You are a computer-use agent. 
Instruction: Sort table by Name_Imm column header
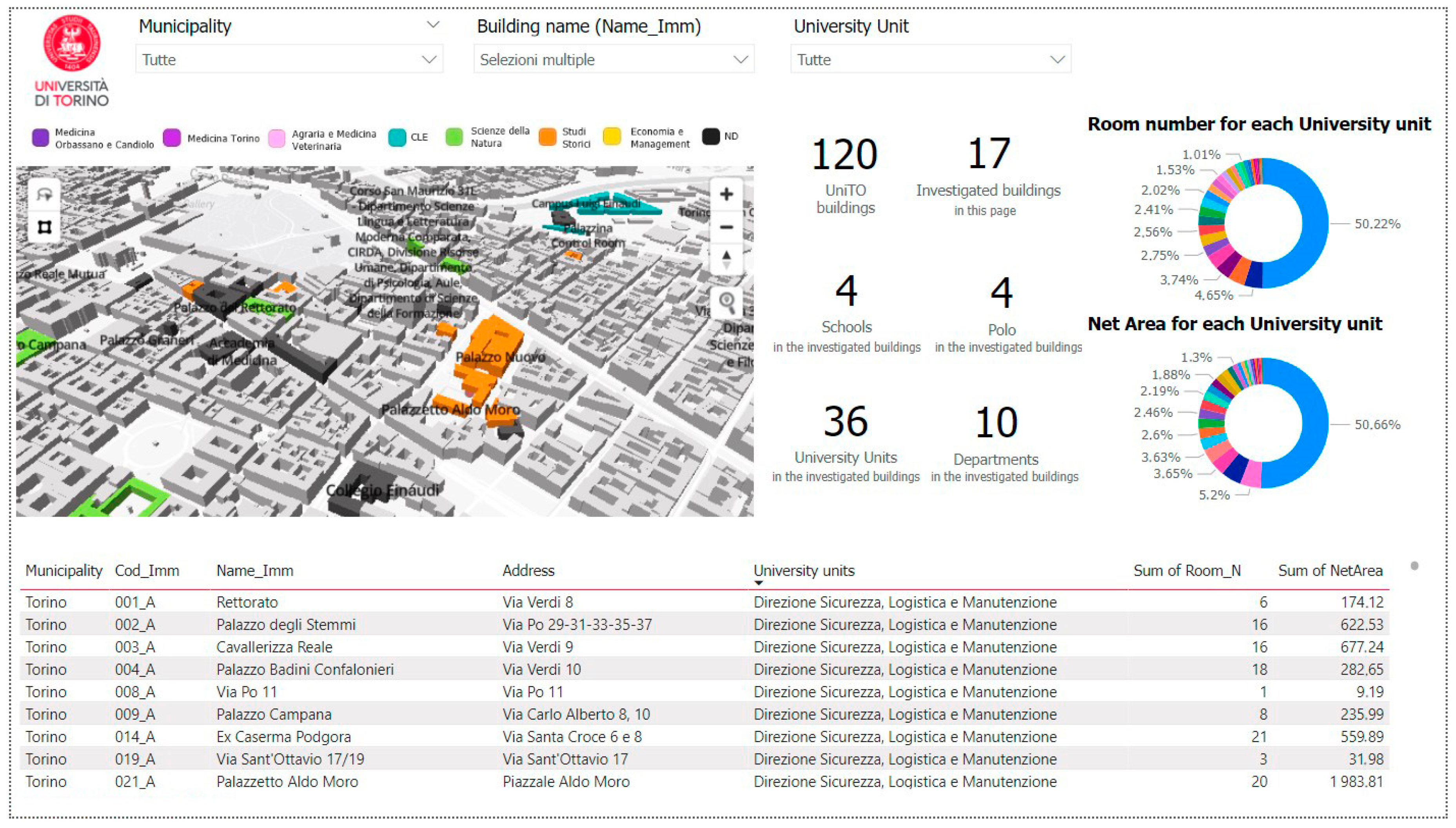coord(254,570)
